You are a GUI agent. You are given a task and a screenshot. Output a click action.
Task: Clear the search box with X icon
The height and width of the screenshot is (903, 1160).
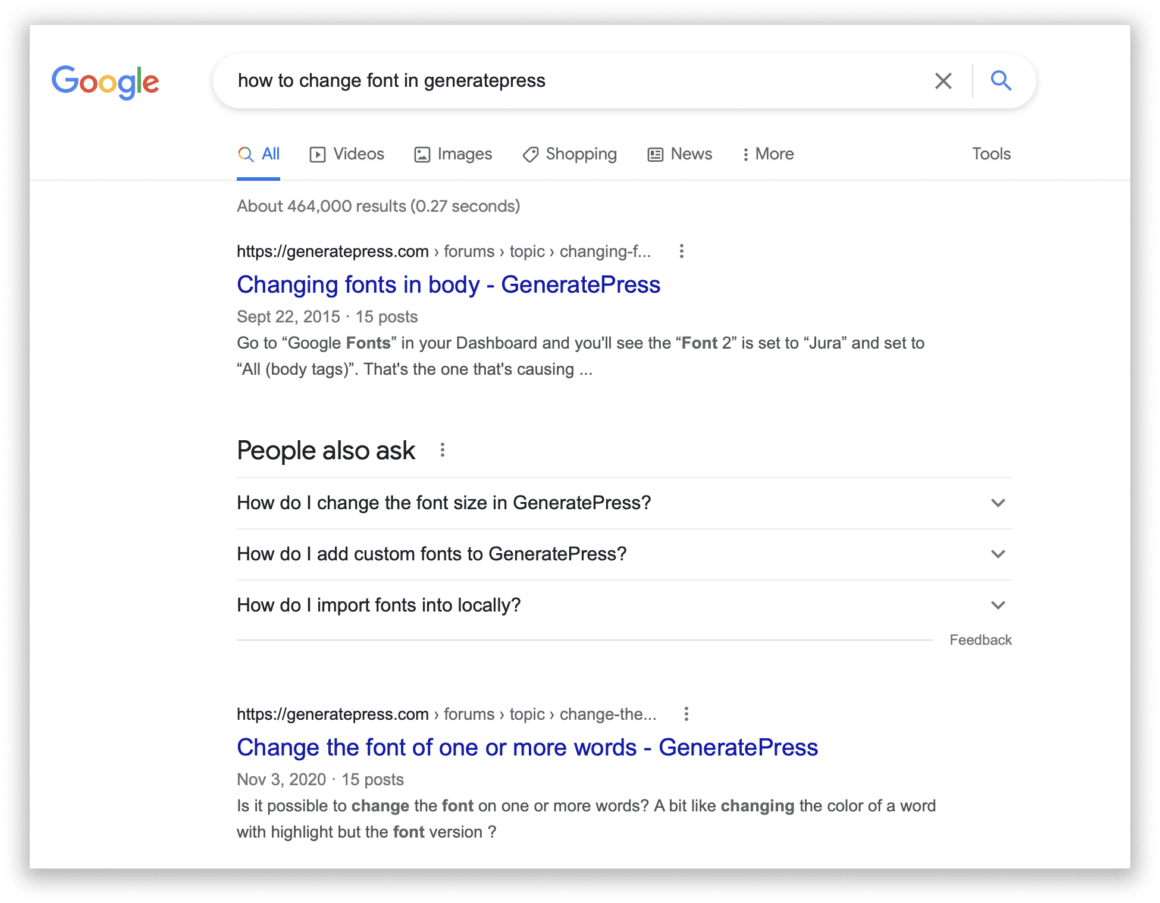(943, 81)
